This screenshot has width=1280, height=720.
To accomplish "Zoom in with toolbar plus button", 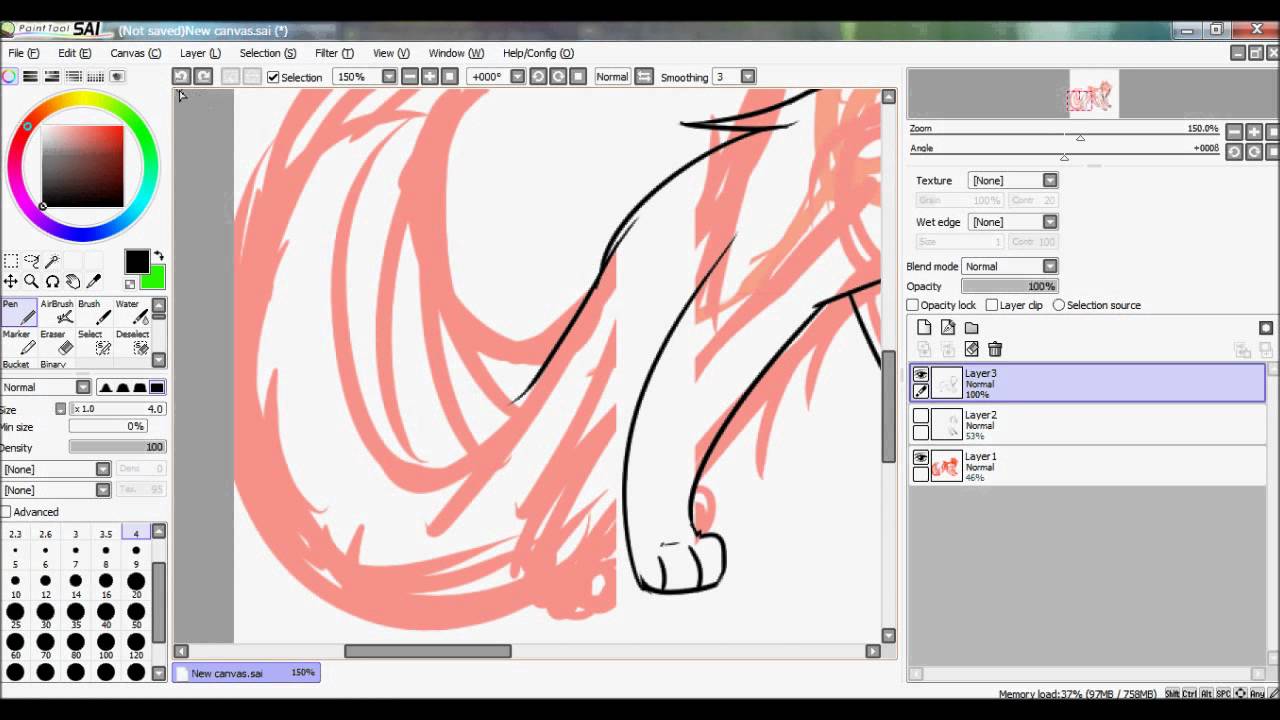I will (430, 76).
